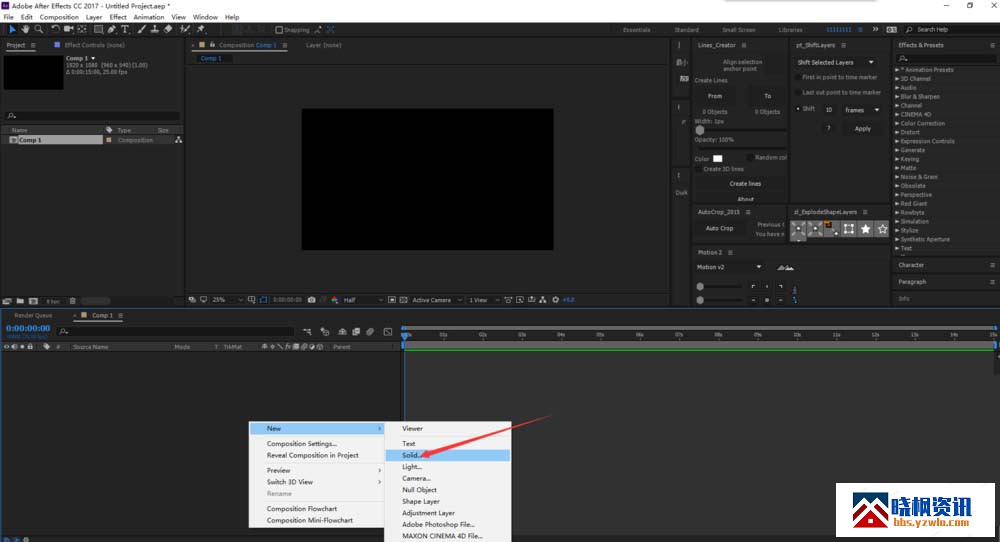The image size is (1000, 542).
Task: Select the Horizontal Type tool
Action: (124, 29)
